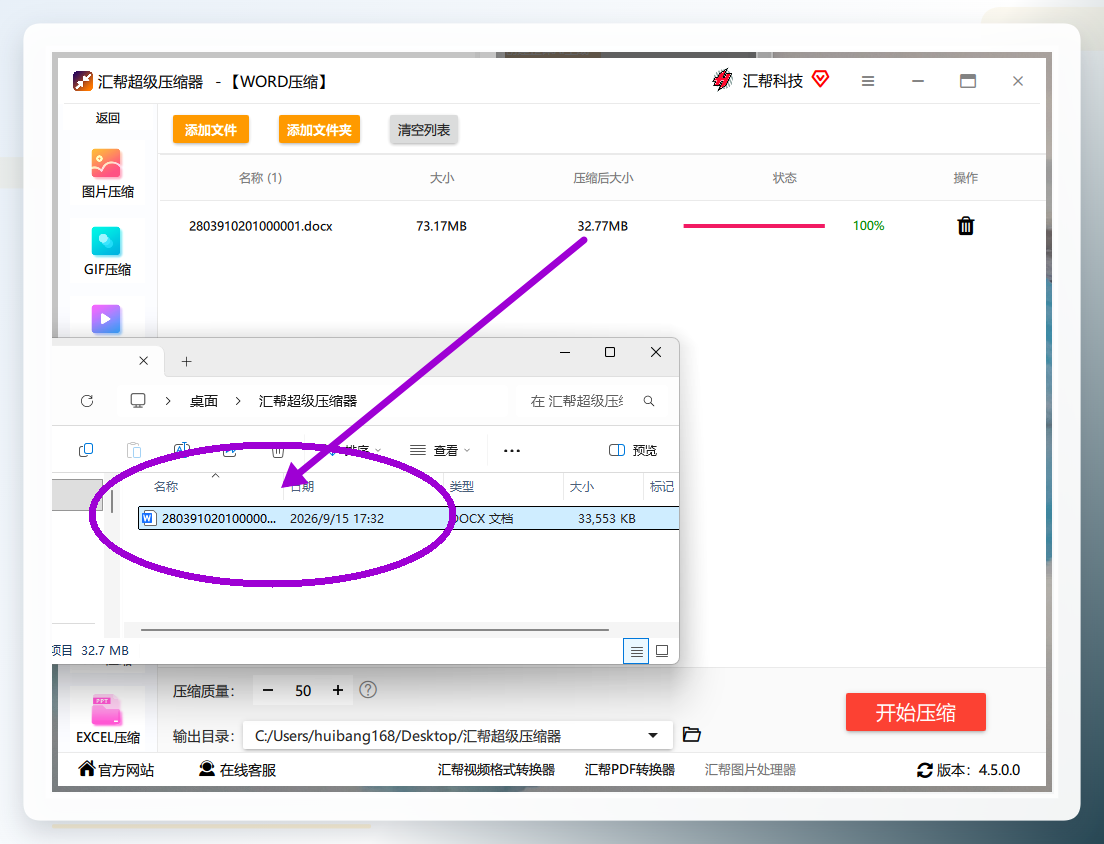Open 汇帮图片处理器 link

pos(751,769)
